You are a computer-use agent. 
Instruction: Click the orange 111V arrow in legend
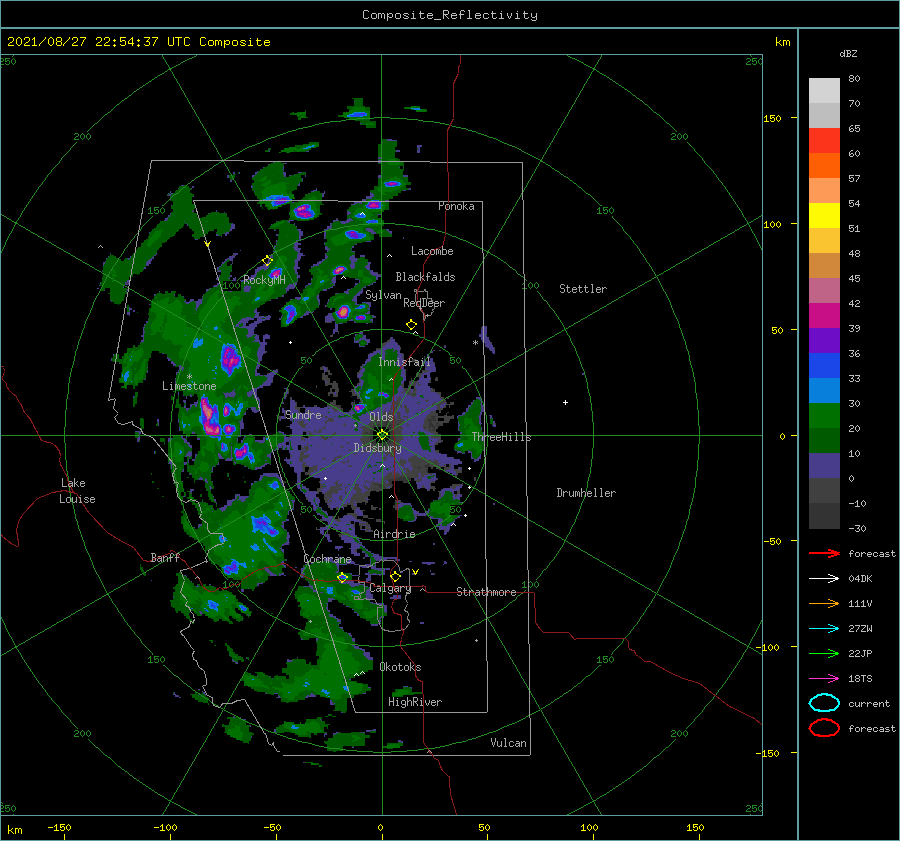click(824, 603)
